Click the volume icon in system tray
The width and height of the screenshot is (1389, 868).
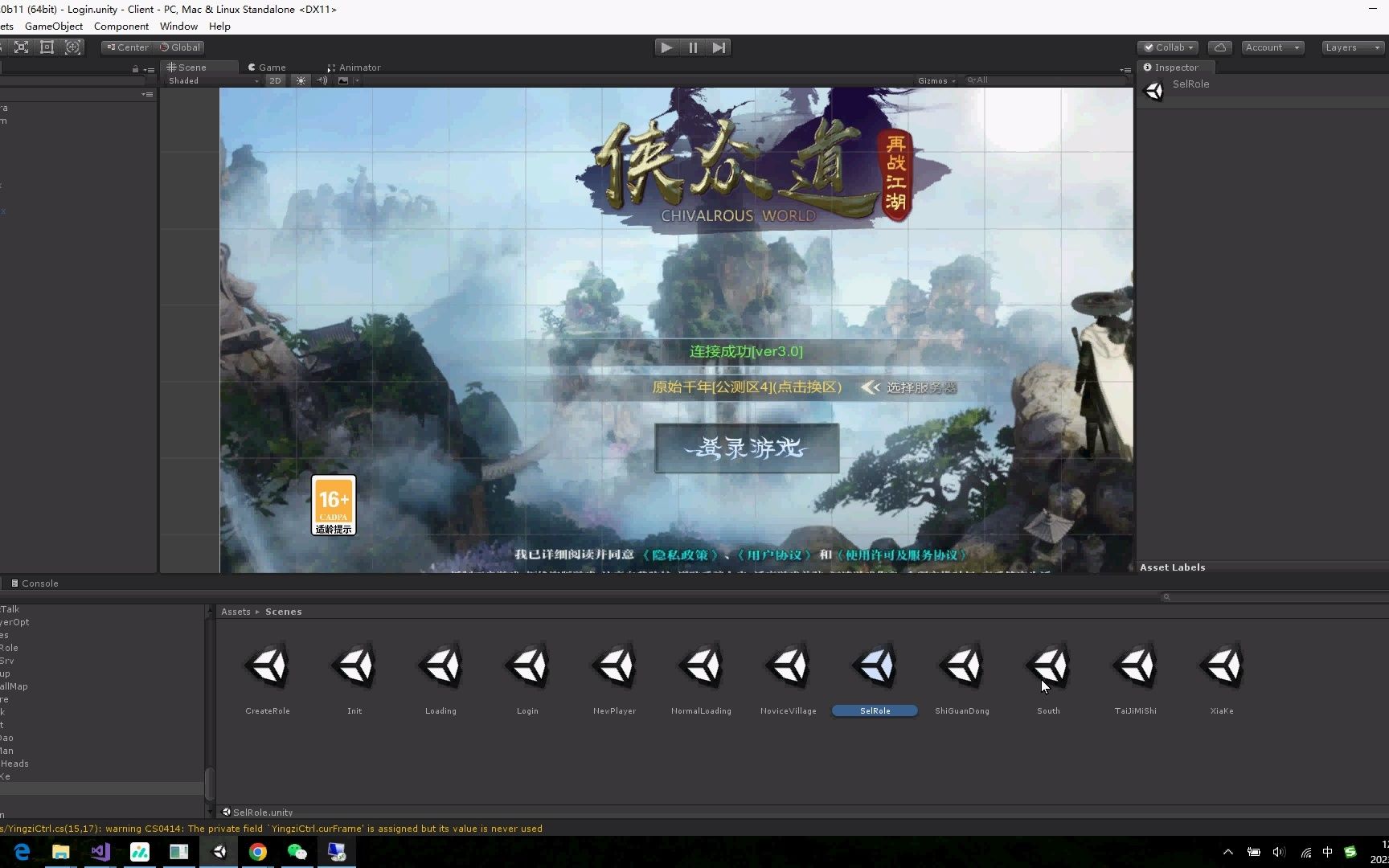1278,852
